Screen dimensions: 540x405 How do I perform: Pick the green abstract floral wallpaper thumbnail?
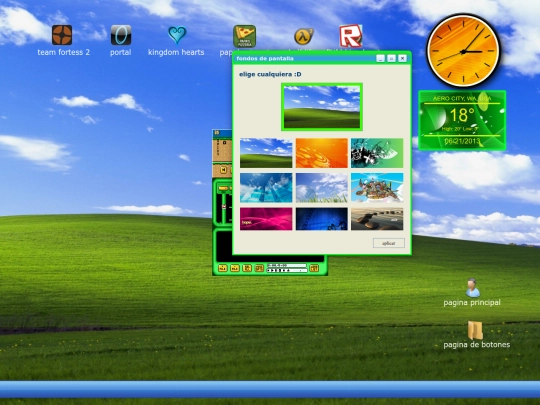pos(377,153)
